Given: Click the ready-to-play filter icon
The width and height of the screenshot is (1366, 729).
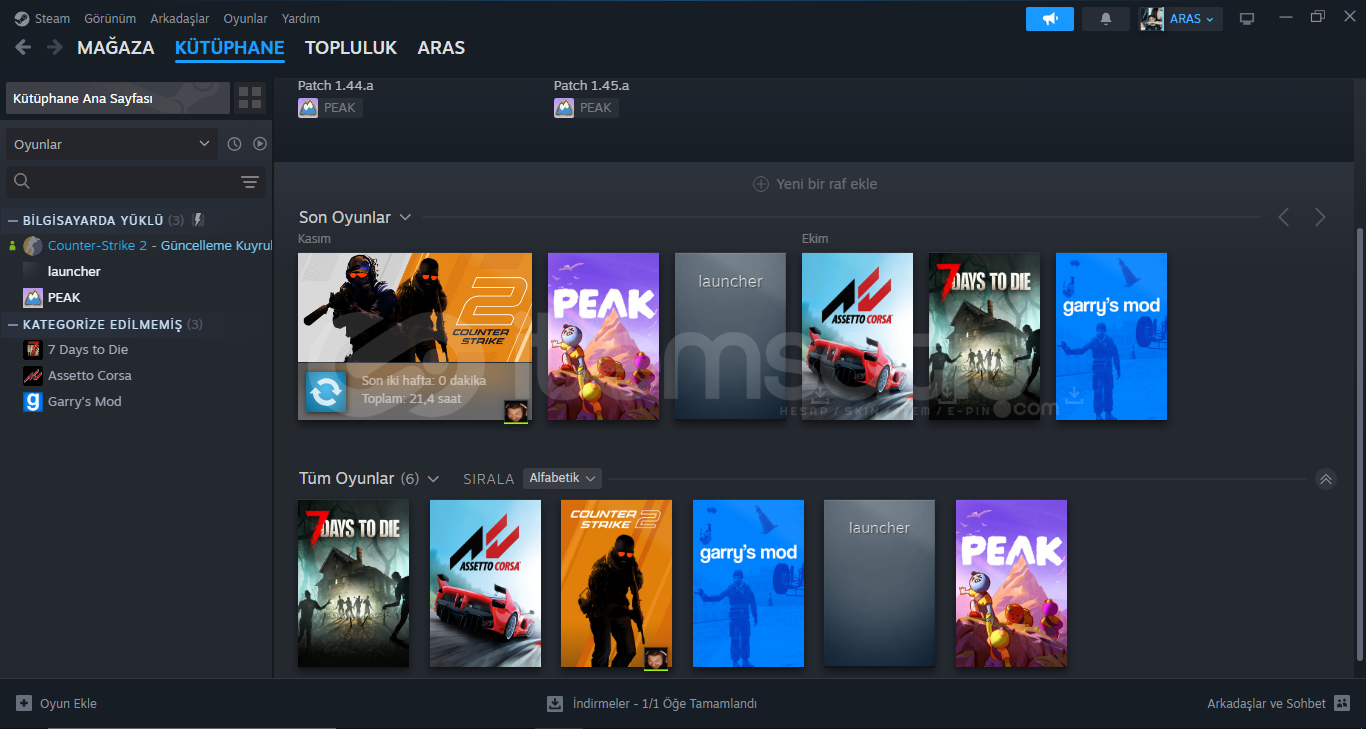Looking at the screenshot, I should click(x=260, y=144).
